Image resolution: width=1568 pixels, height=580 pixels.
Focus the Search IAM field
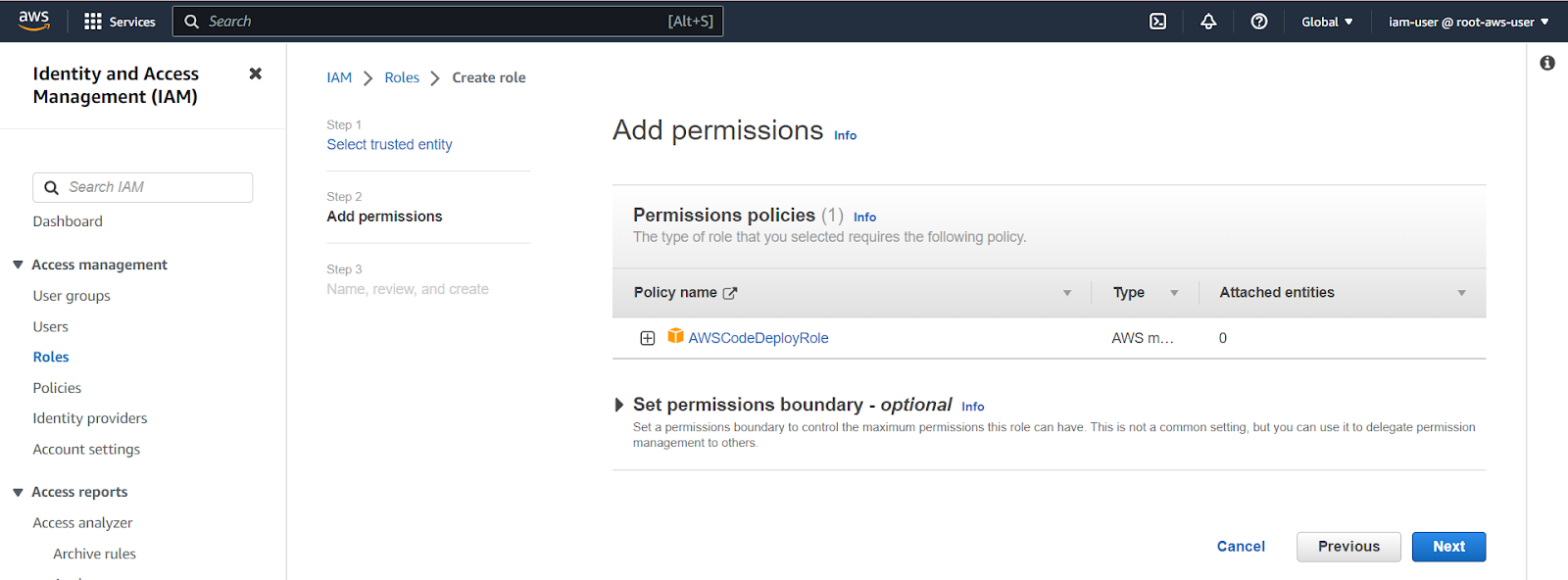[143, 187]
